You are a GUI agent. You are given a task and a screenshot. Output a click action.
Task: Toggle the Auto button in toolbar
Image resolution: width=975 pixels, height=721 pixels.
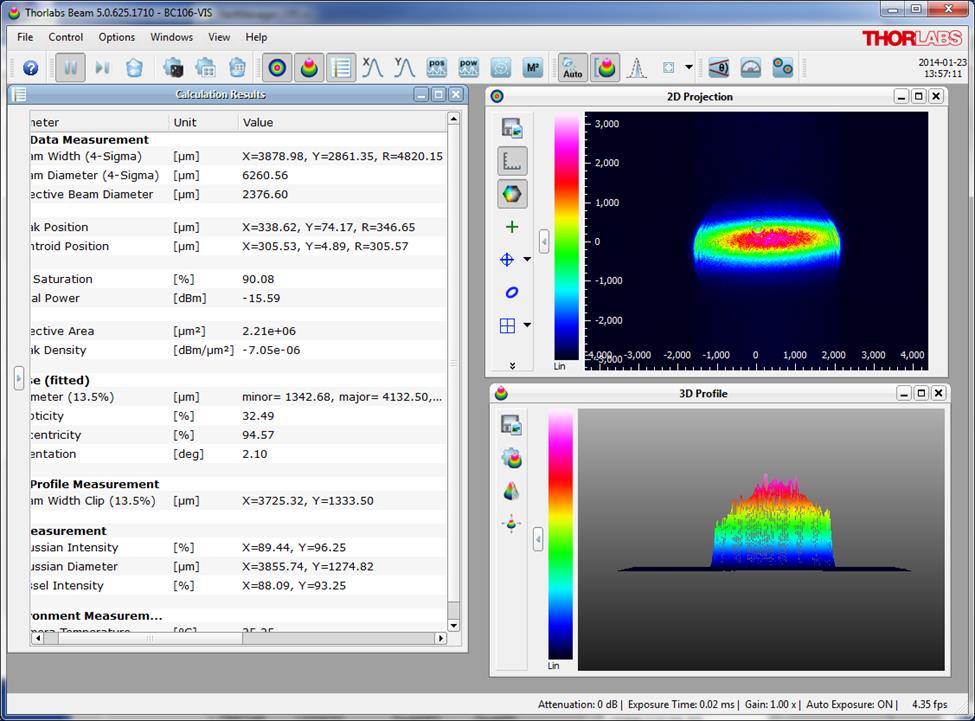[x=572, y=68]
